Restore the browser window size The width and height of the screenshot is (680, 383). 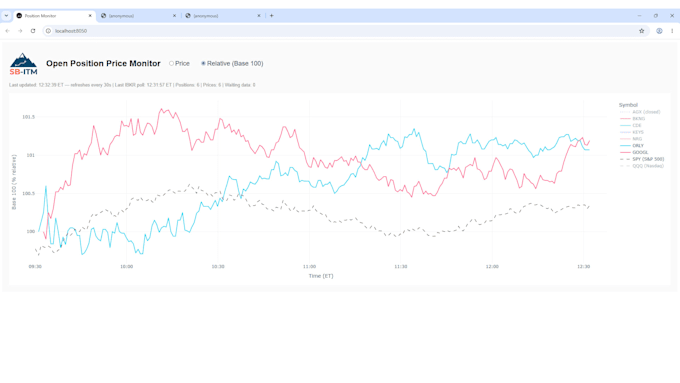pyautogui.click(x=656, y=16)
